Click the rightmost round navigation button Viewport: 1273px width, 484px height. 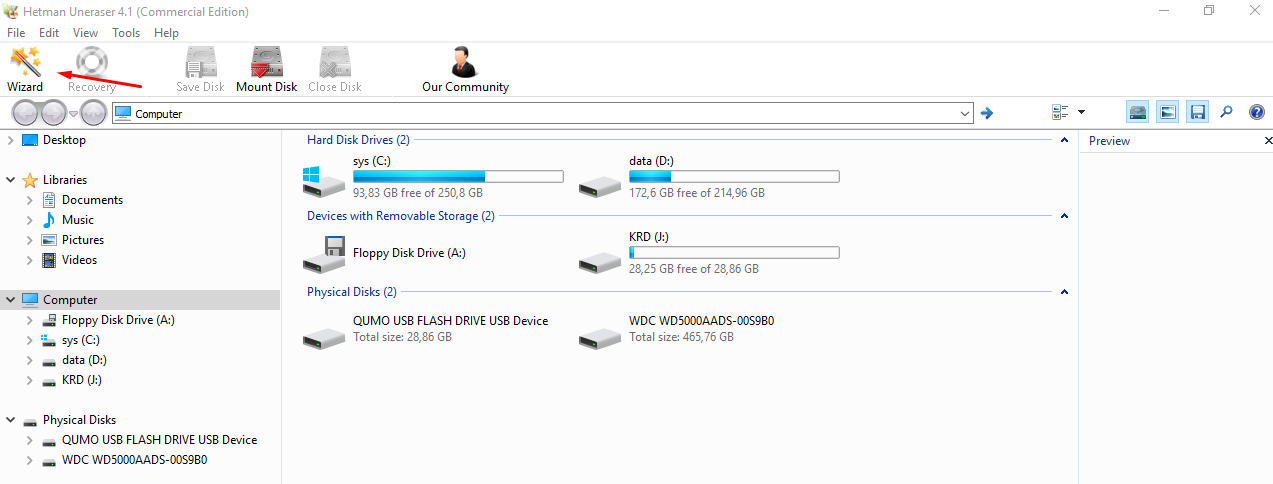click(93, 113)
